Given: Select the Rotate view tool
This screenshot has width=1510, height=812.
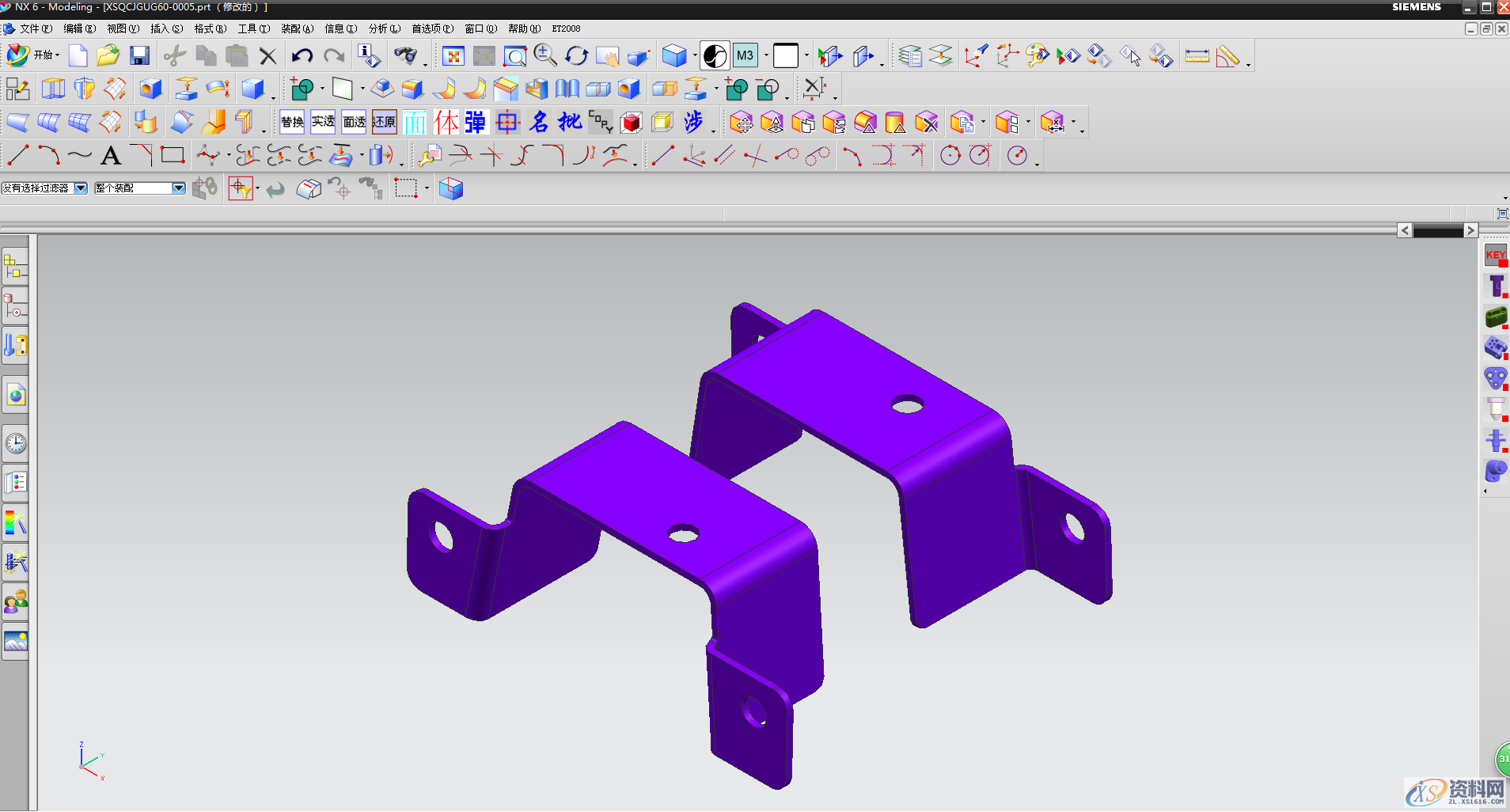Looking at the screenshot, I should coord(576,56).
